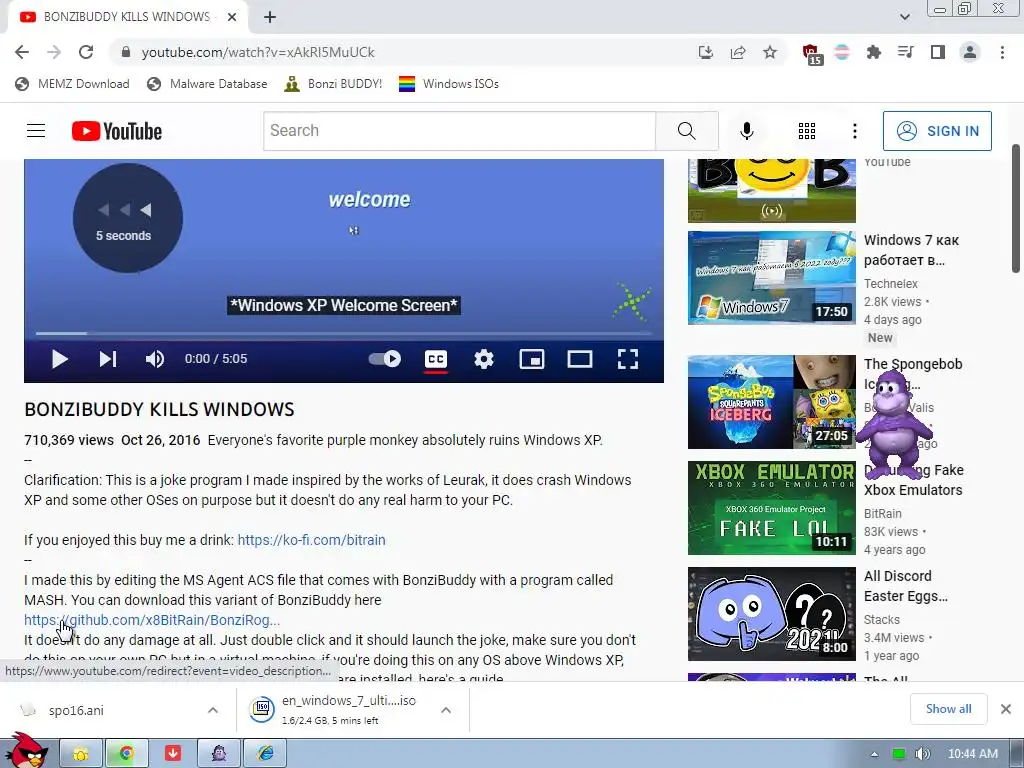
Task: Open the Extensions puzzle piece menu
Action: click(874, 52)
